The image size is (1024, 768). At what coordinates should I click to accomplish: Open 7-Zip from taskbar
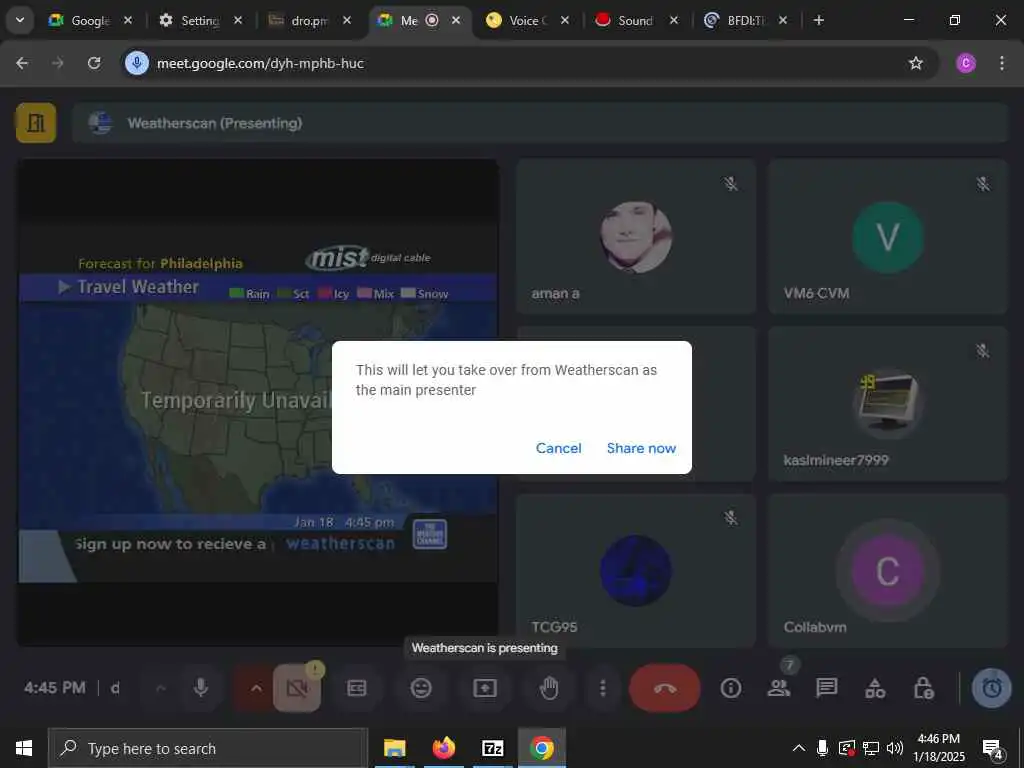pos(492,748)
